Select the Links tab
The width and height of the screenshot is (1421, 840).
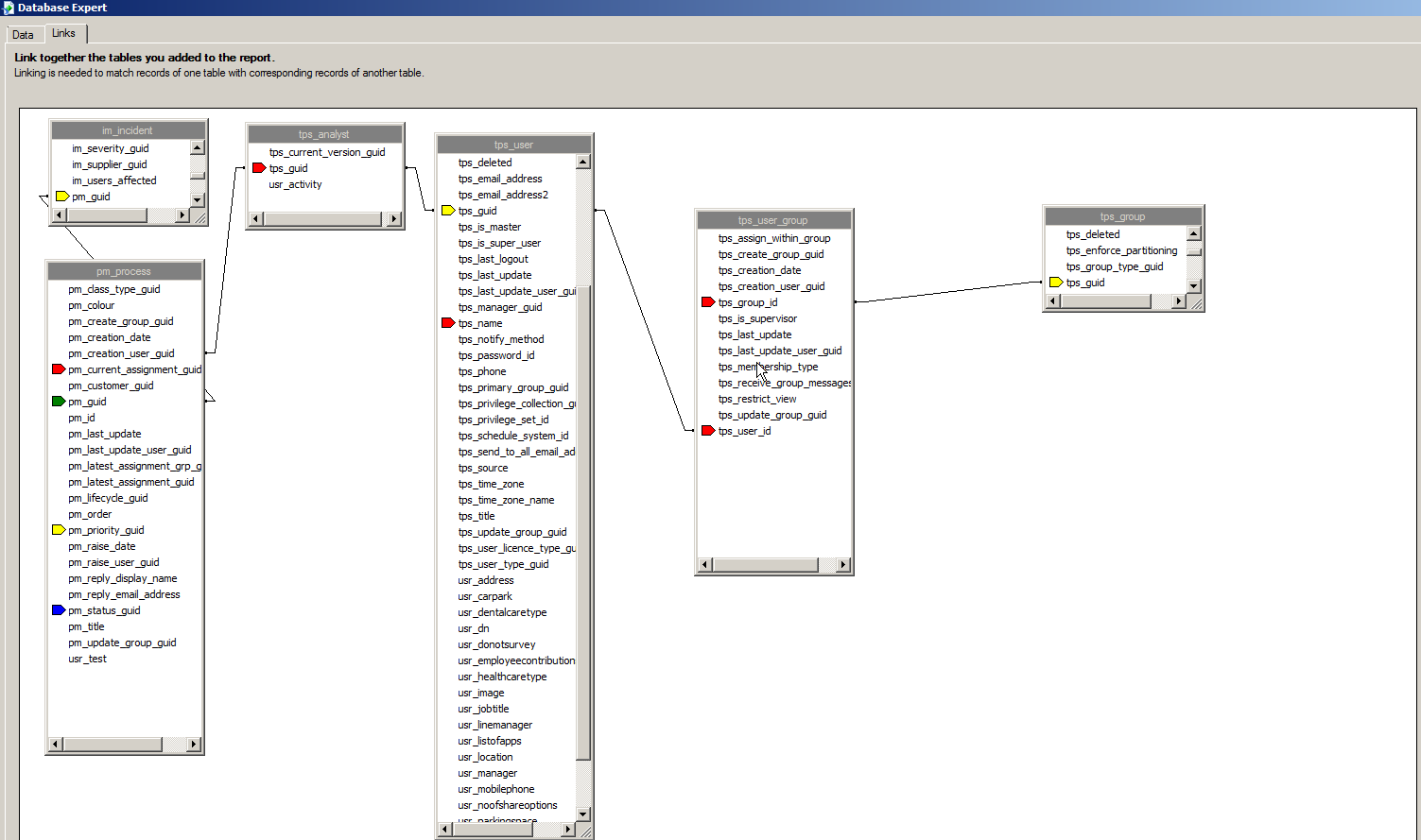[63, 33]
